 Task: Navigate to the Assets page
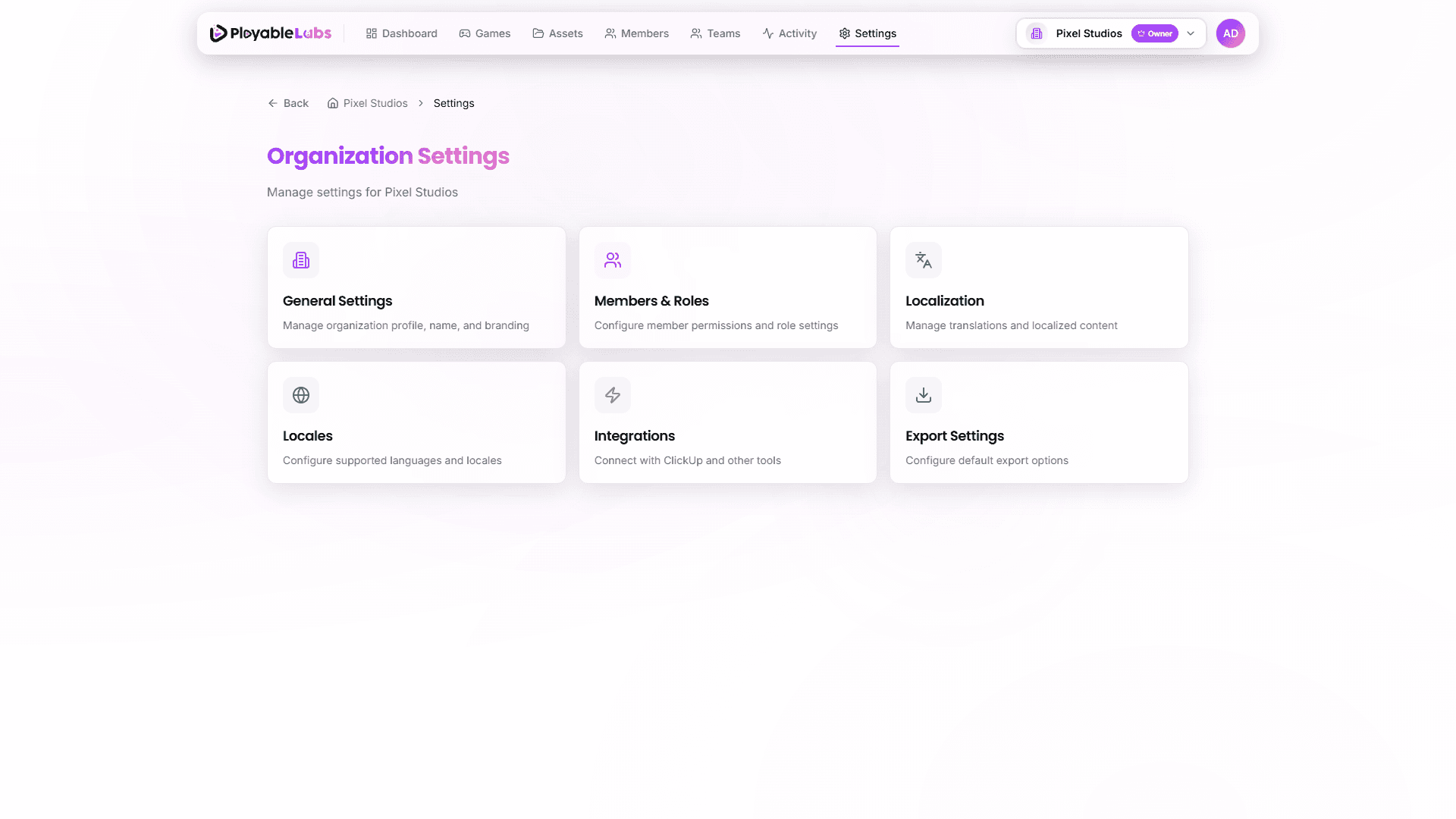557,33
